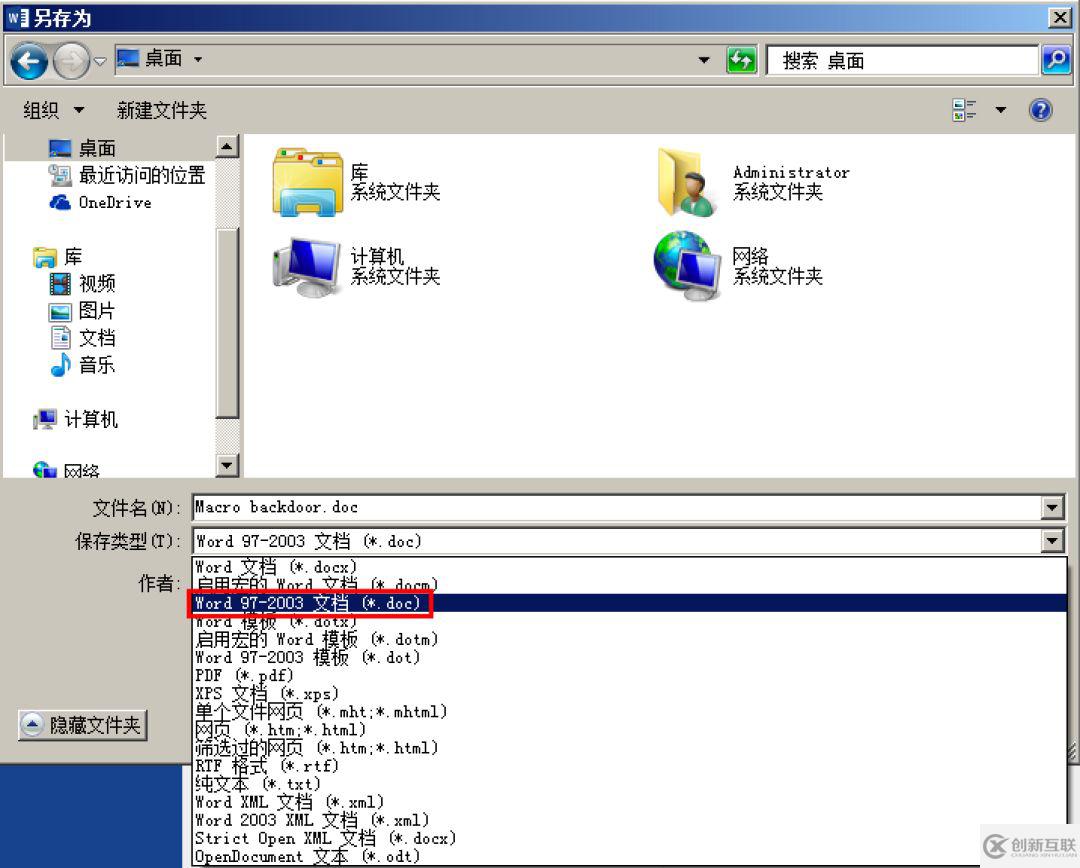Select the 库 system folder icon
This screenshot has width=1080, height=868.
point(307,182)
